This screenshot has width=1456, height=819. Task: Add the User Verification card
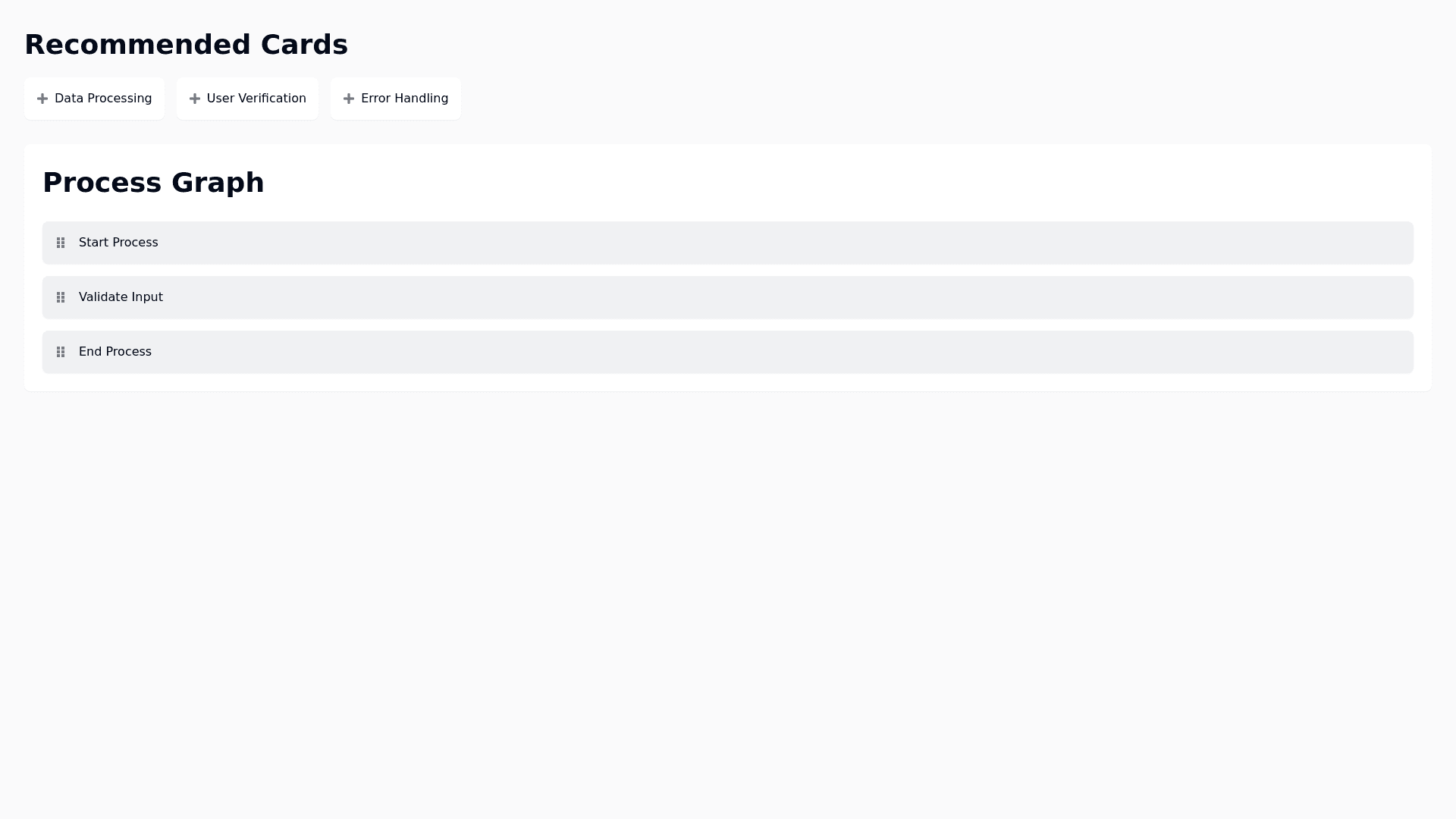(x=247, y=99)
